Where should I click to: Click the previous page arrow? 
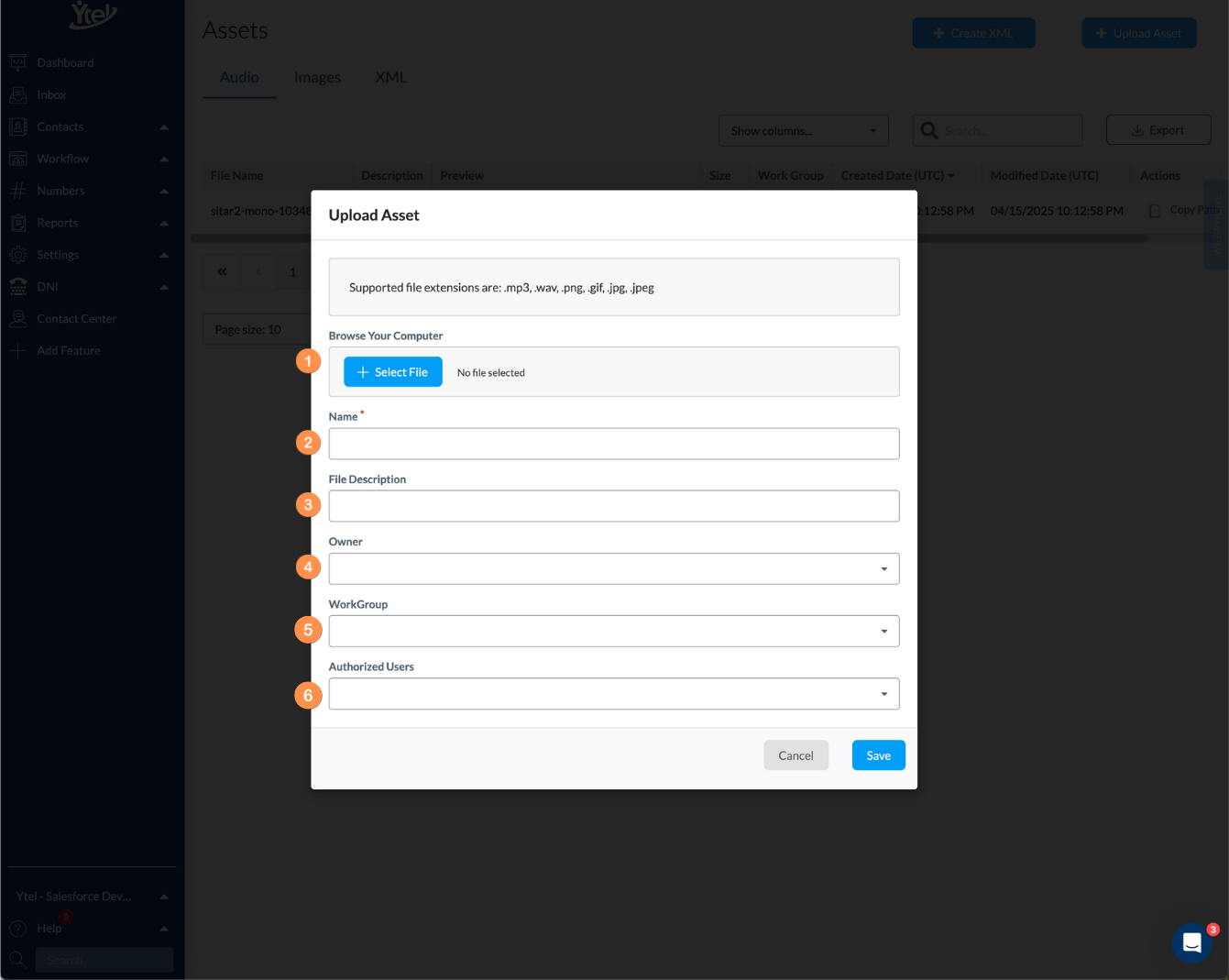click(x=258, y=271)
